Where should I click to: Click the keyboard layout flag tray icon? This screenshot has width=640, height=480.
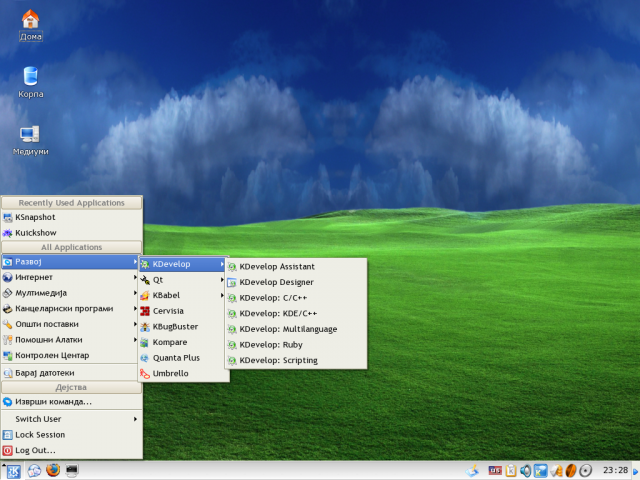pos(495,471)
